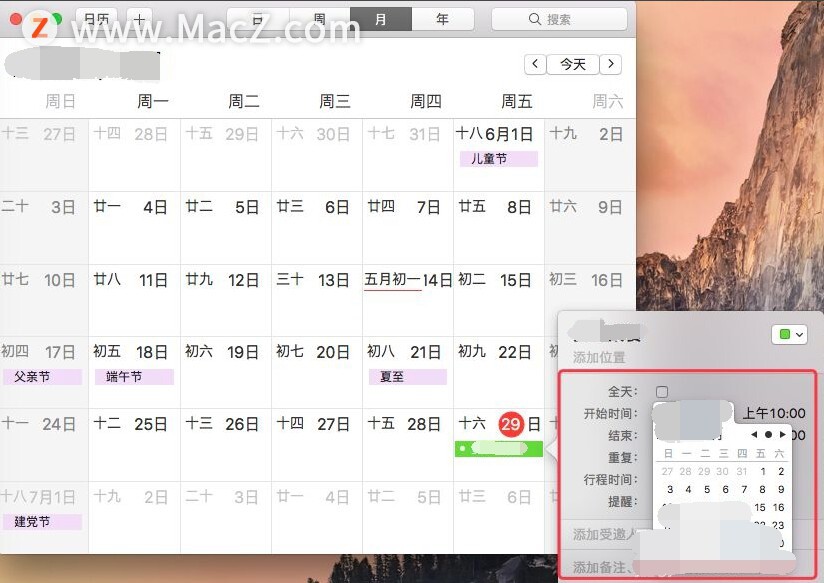
Task: Select the 端午节 holiday event
Action: point(134,377)
